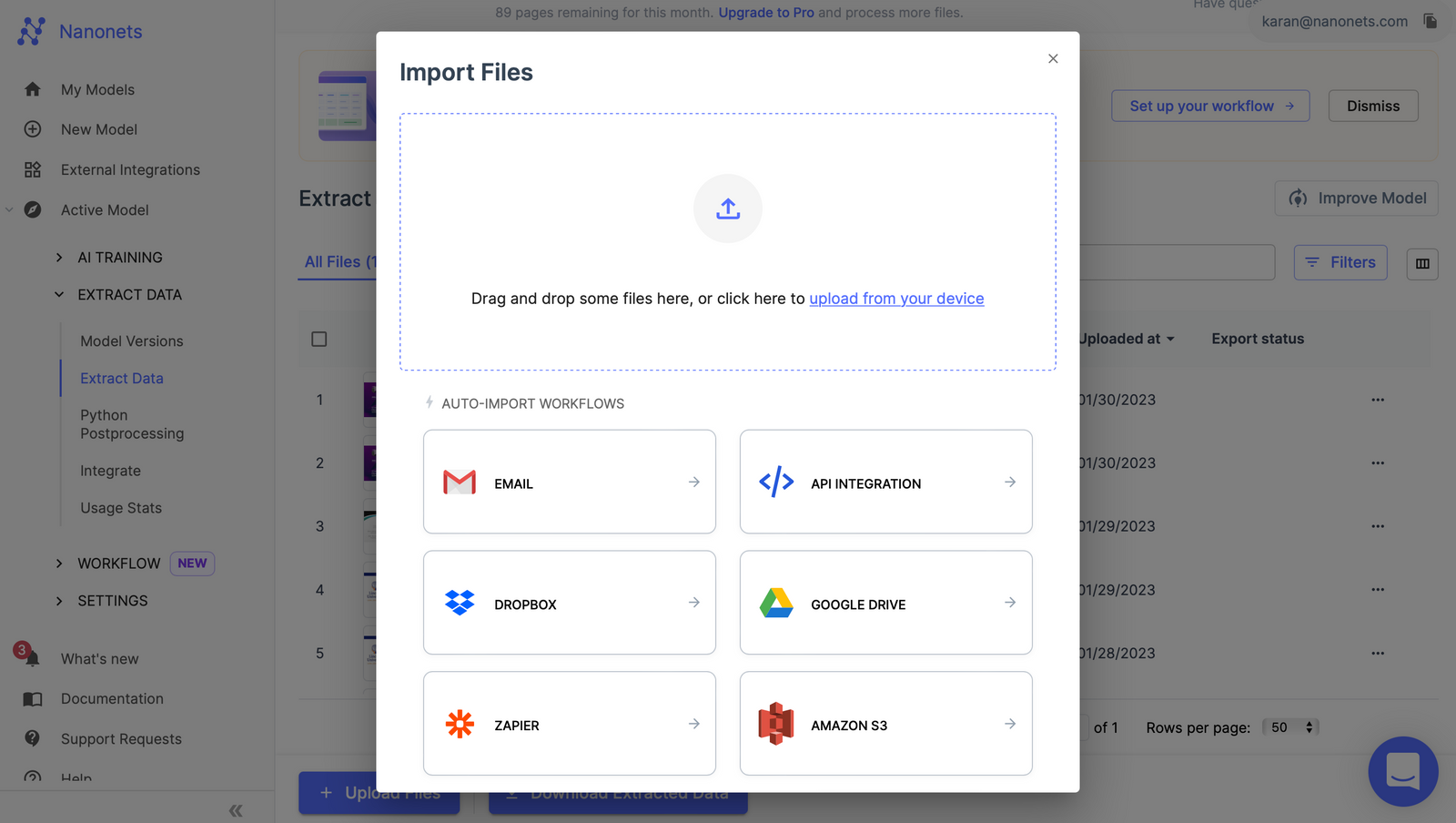This screenshot has height=823, width=1456.
Task: Open the Python Postprocessing menu item
Action: [x=132, y=423]
